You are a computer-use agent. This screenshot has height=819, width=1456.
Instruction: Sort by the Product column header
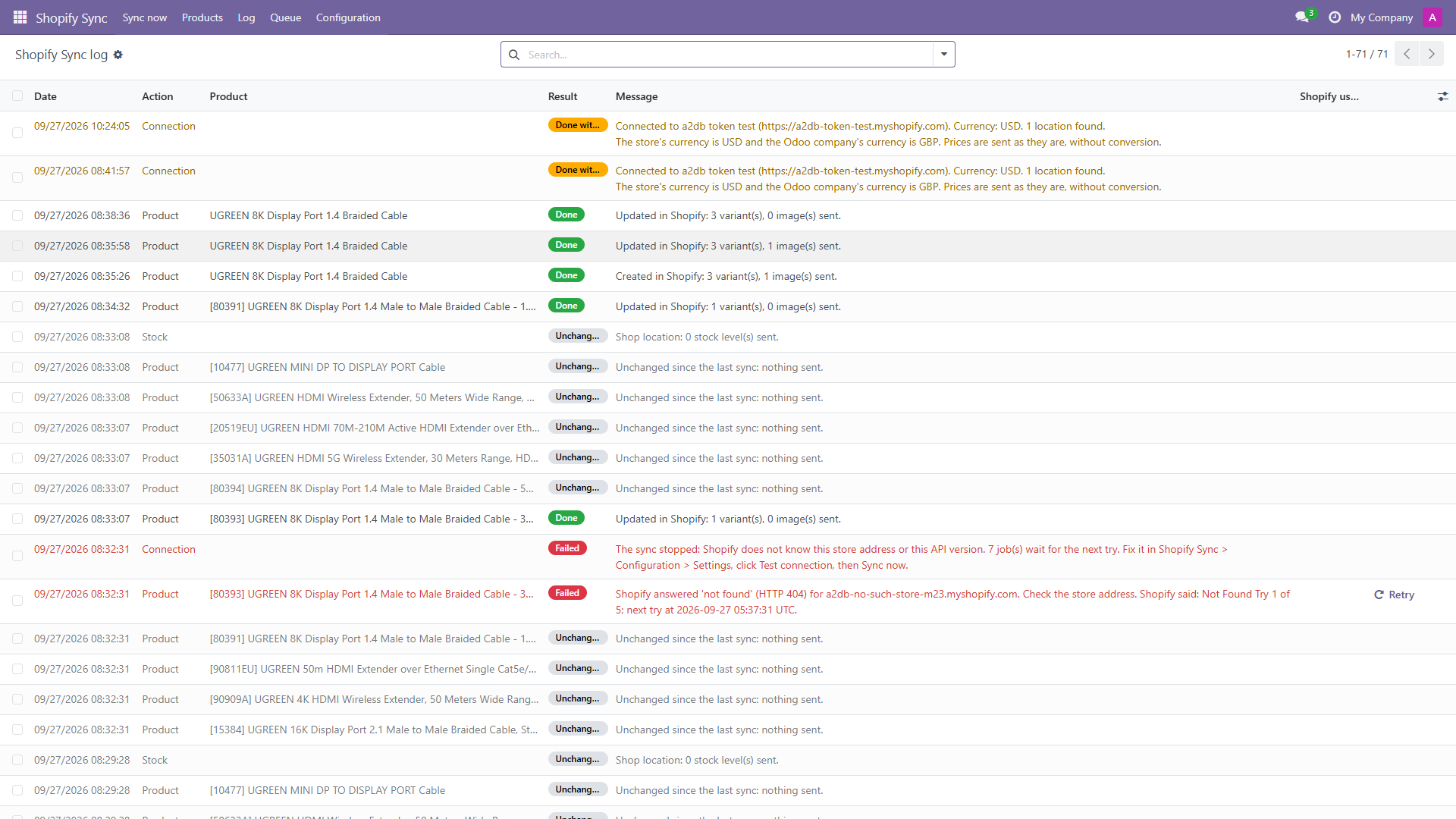coord(228,96)
